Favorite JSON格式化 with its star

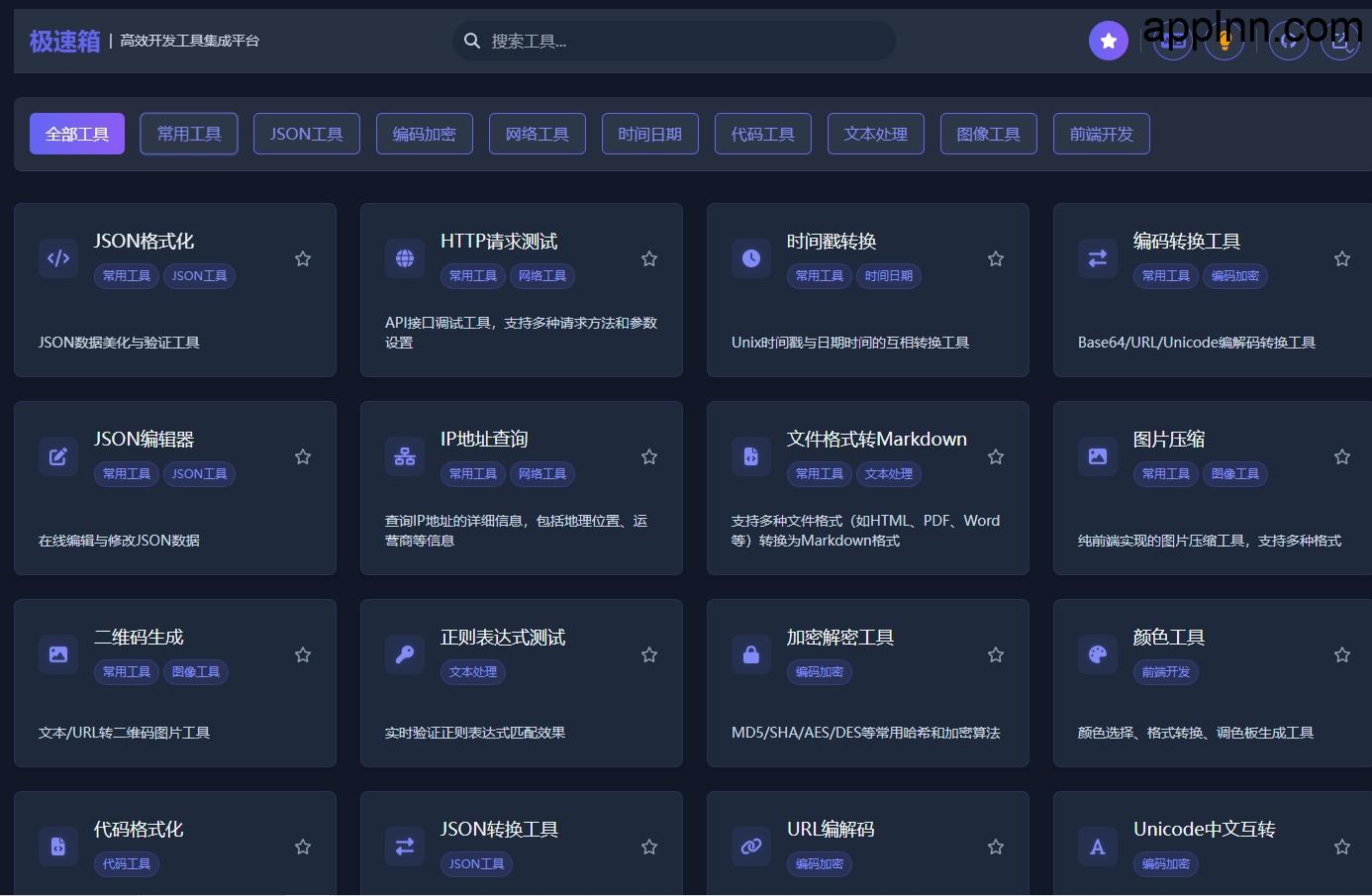[x=303, y=258]
